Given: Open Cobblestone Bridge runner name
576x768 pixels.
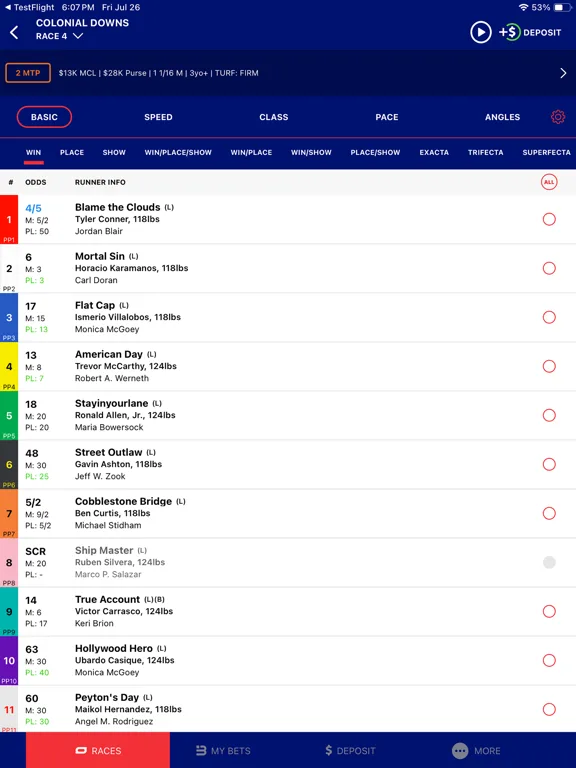Looking at the screenshot, I should pos(123,501).
